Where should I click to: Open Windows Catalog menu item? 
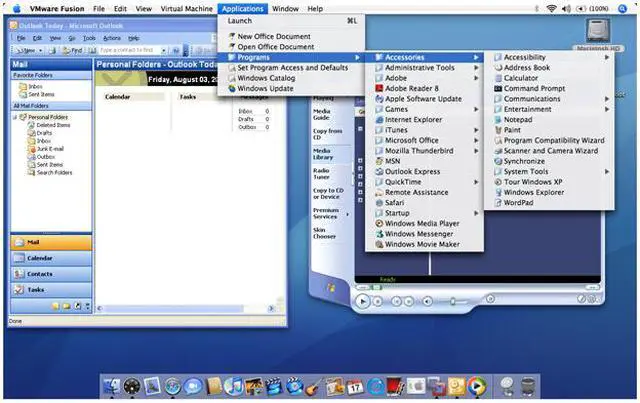click(291, 78)
